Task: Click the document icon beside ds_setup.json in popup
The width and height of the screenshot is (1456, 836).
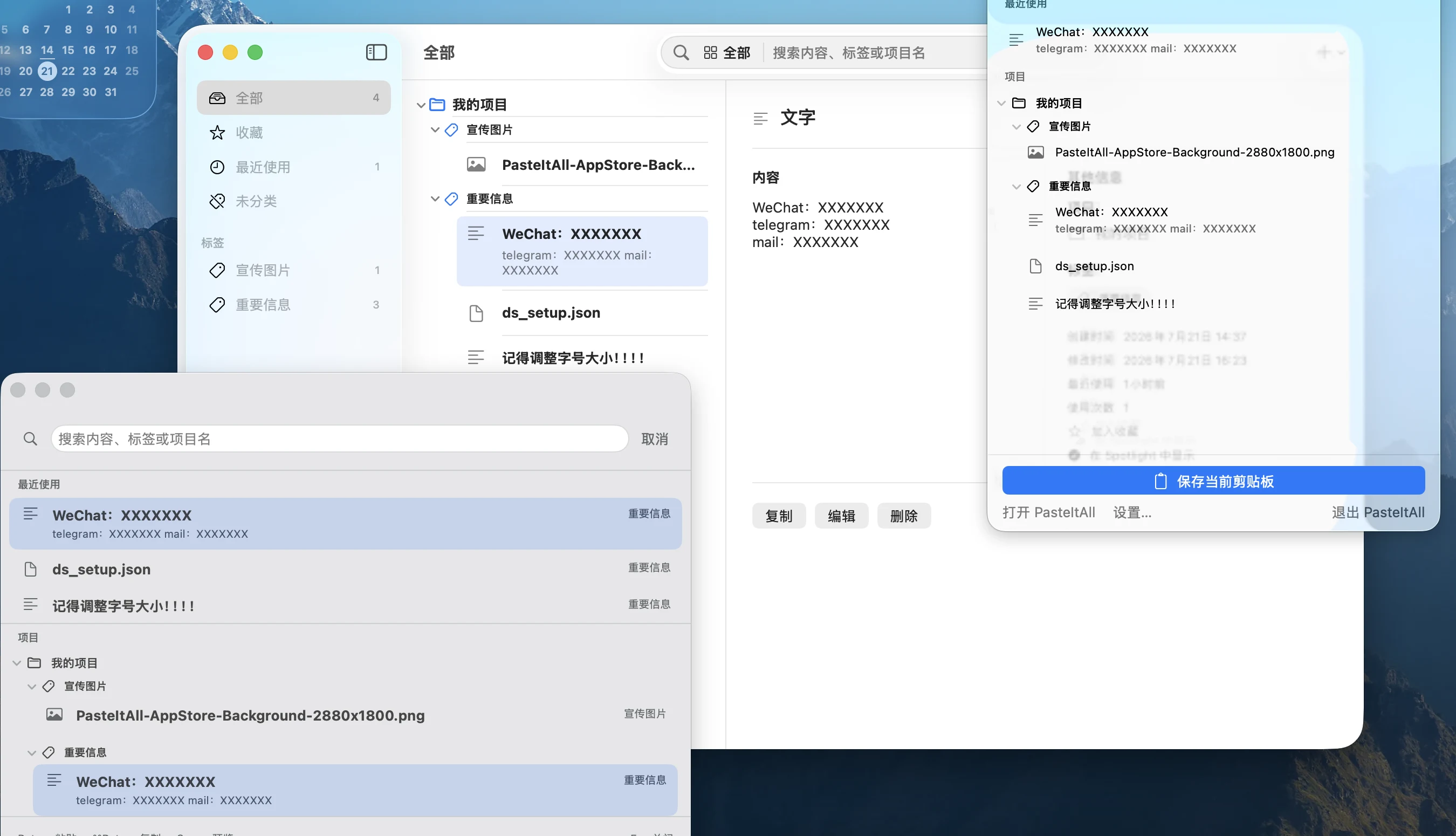Action: (x=1035, y=266)
